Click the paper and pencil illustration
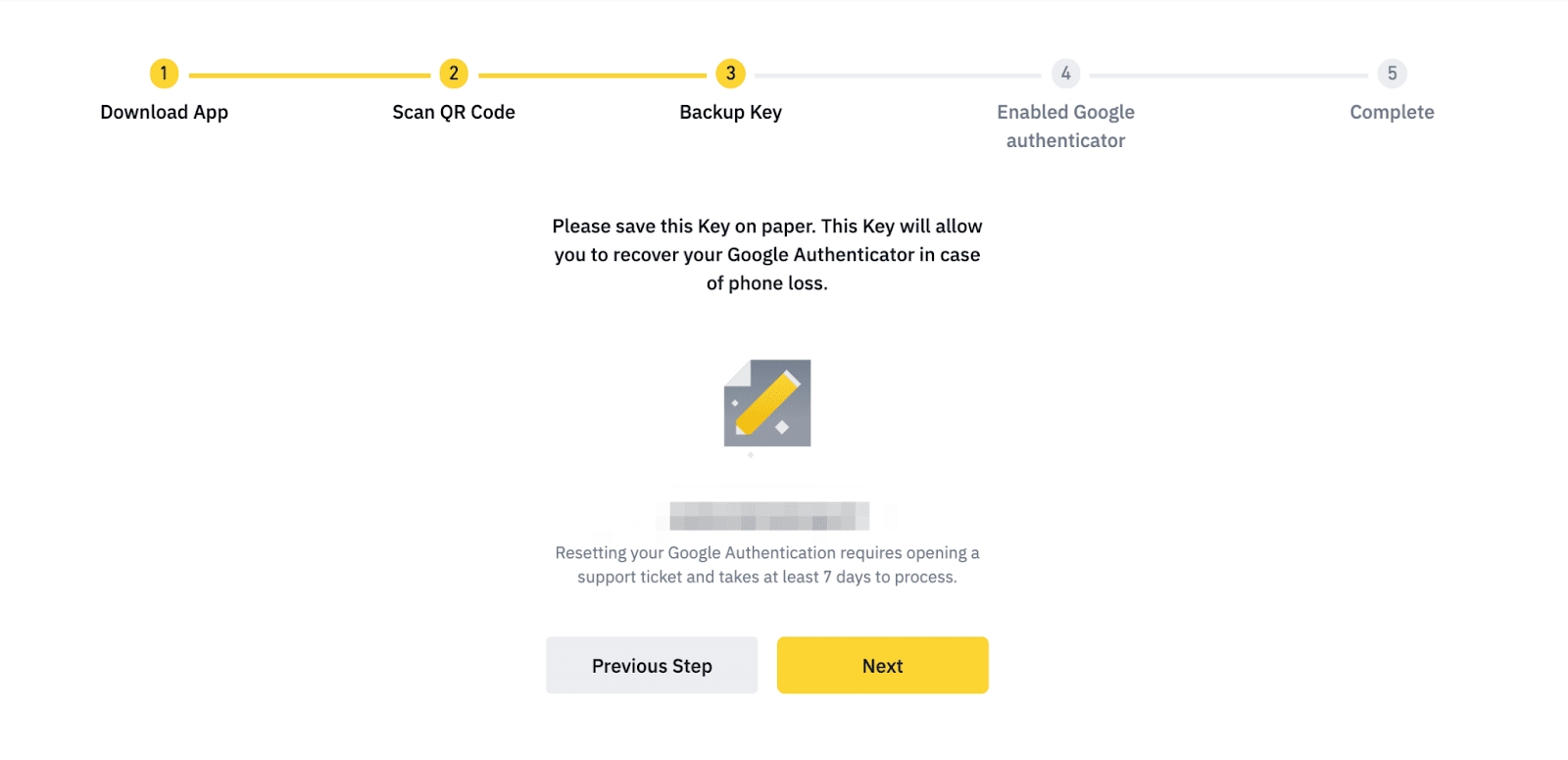Image resolution: width=1568 pixels, height=760 pixels. 767,403
